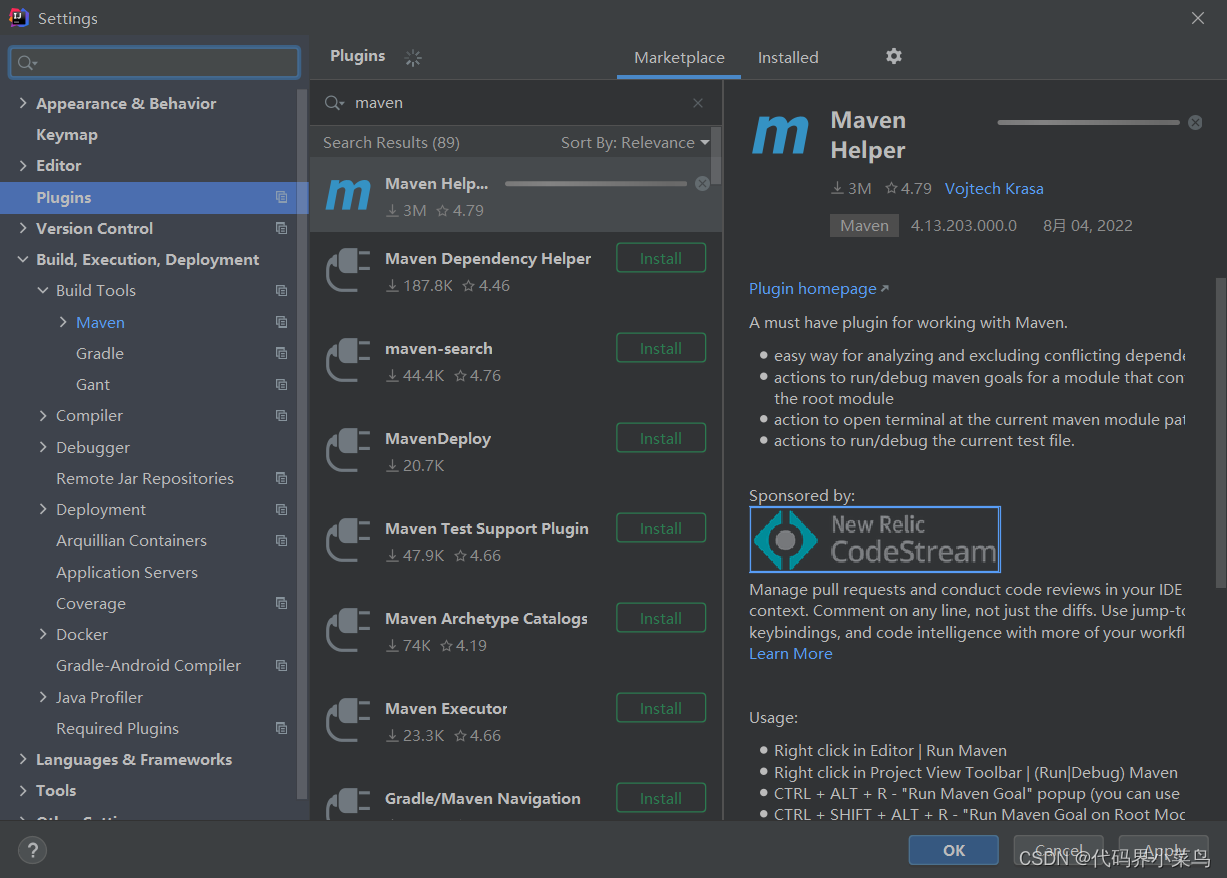Viewport: 1227px width, 878px height.
Task: Click the maven-search plugin placeholder icon
Action: (347, 360)
